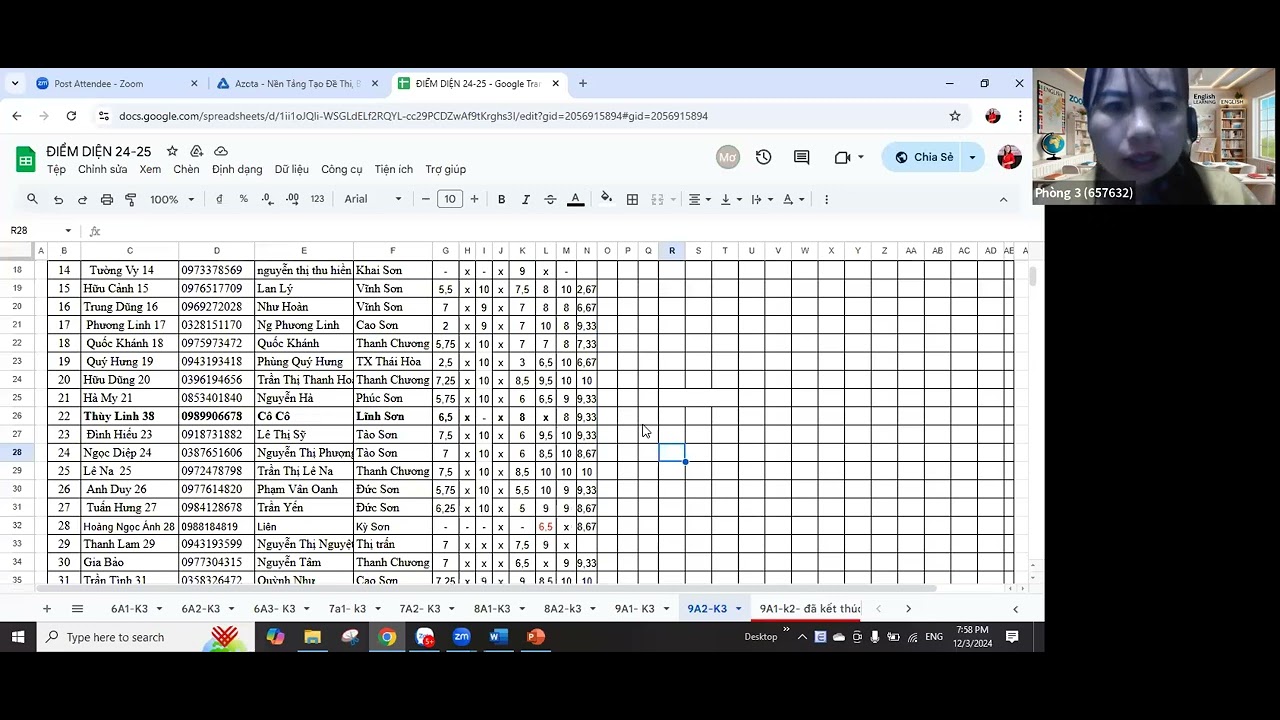This screenshot has height=720, width=1280.
Task: Increase font size with plus button
Action: 474,199
